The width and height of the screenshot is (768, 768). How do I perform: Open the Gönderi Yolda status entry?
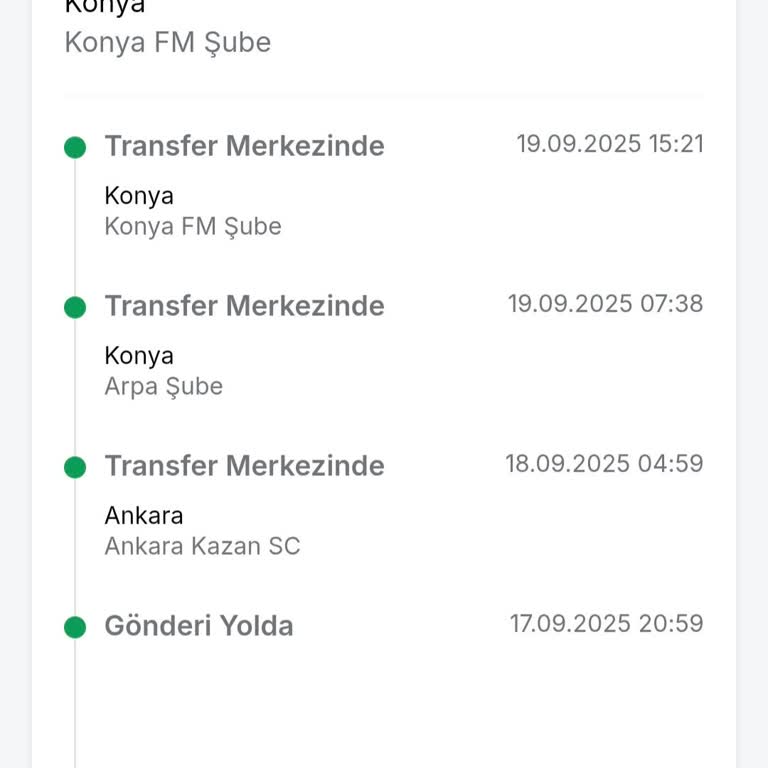pyautogui.click(x=199, y=626)
